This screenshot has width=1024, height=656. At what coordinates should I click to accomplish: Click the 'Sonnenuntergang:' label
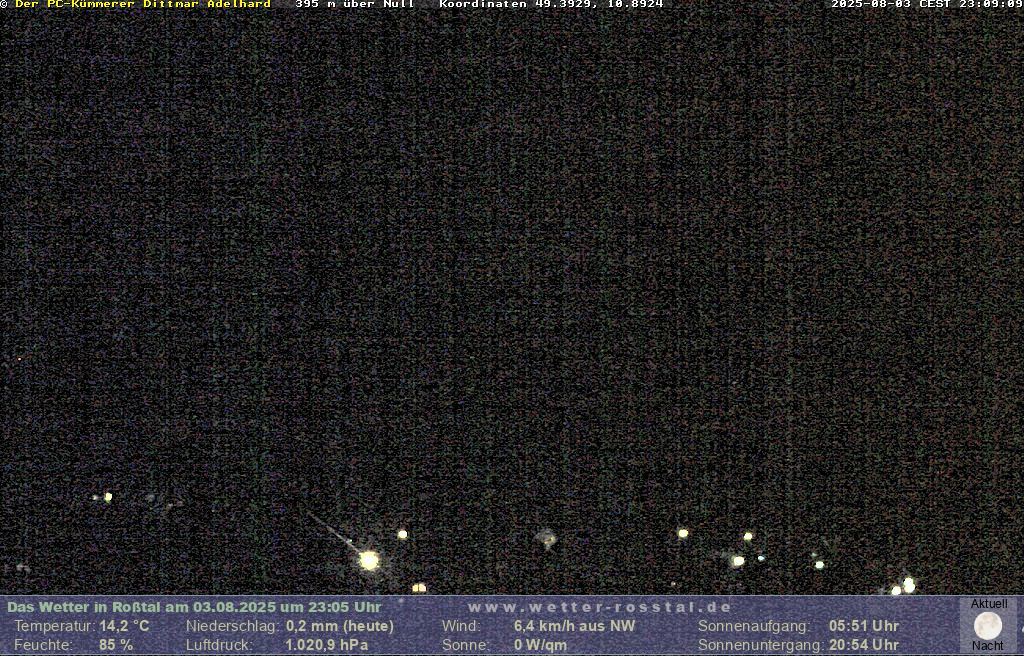(x=761, y=645)
